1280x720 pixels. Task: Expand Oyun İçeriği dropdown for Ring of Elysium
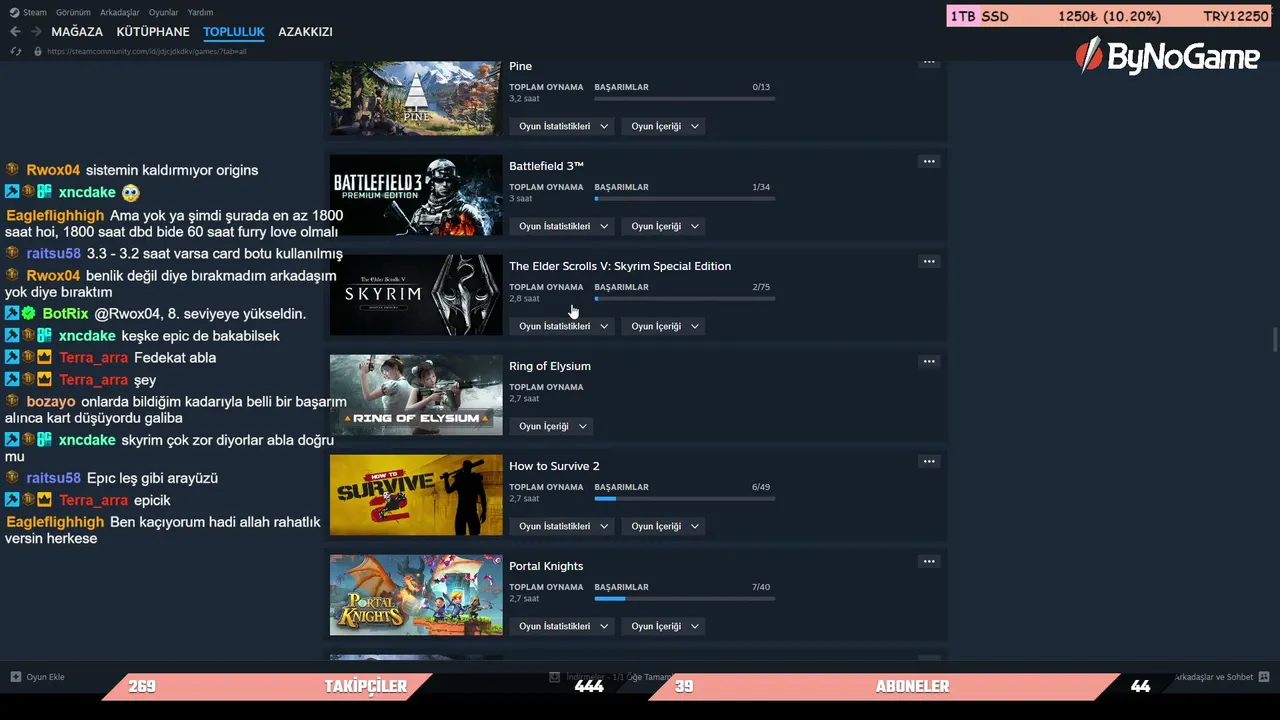coord(551,426)
